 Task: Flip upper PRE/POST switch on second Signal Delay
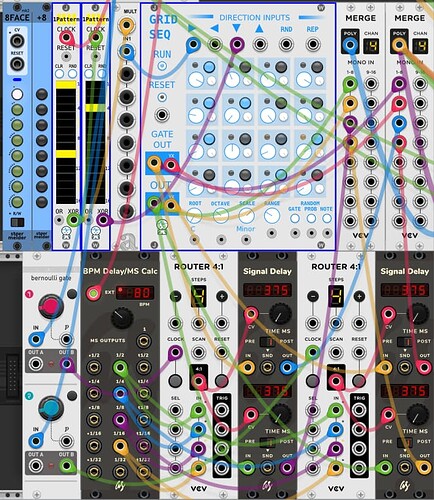pyautogui.click(x=405, y=342)
